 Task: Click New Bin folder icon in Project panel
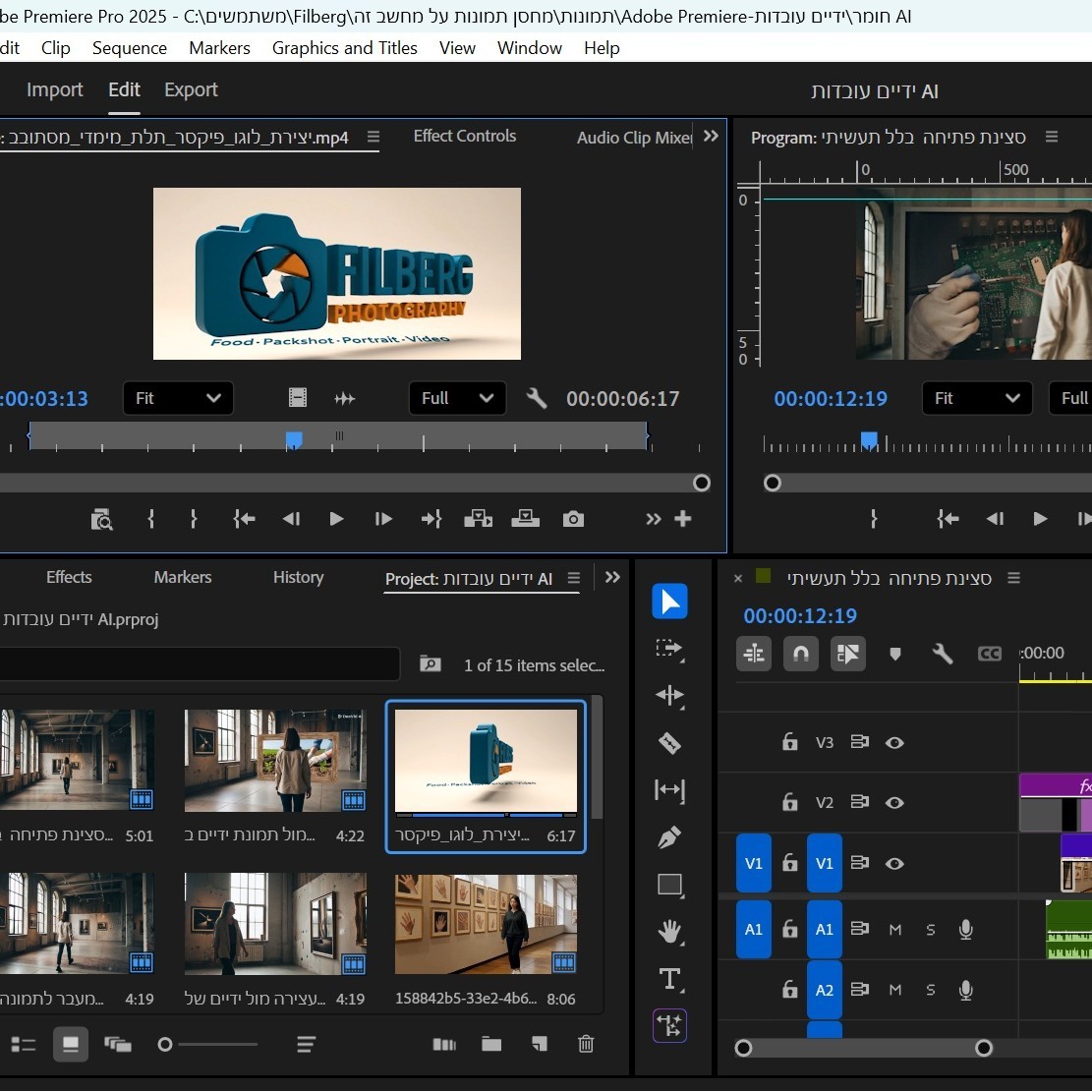coord(491,1043)
